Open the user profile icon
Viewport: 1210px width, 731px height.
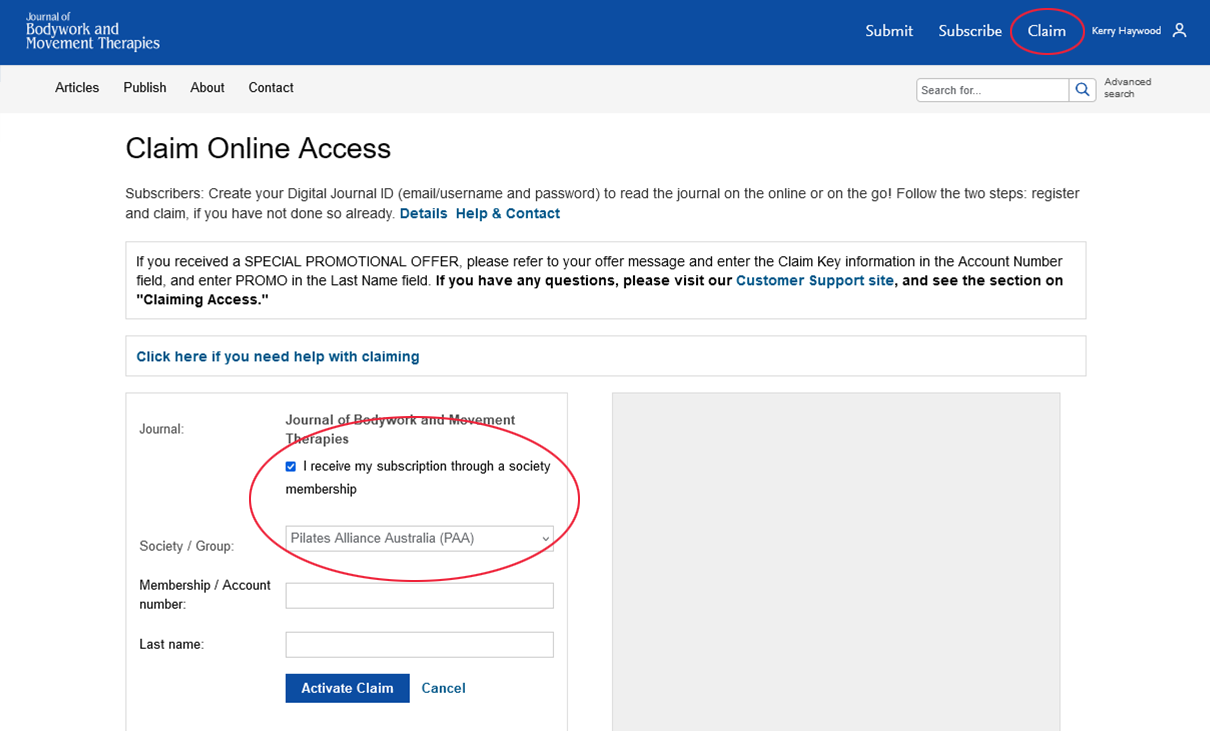click(1180, 31)
